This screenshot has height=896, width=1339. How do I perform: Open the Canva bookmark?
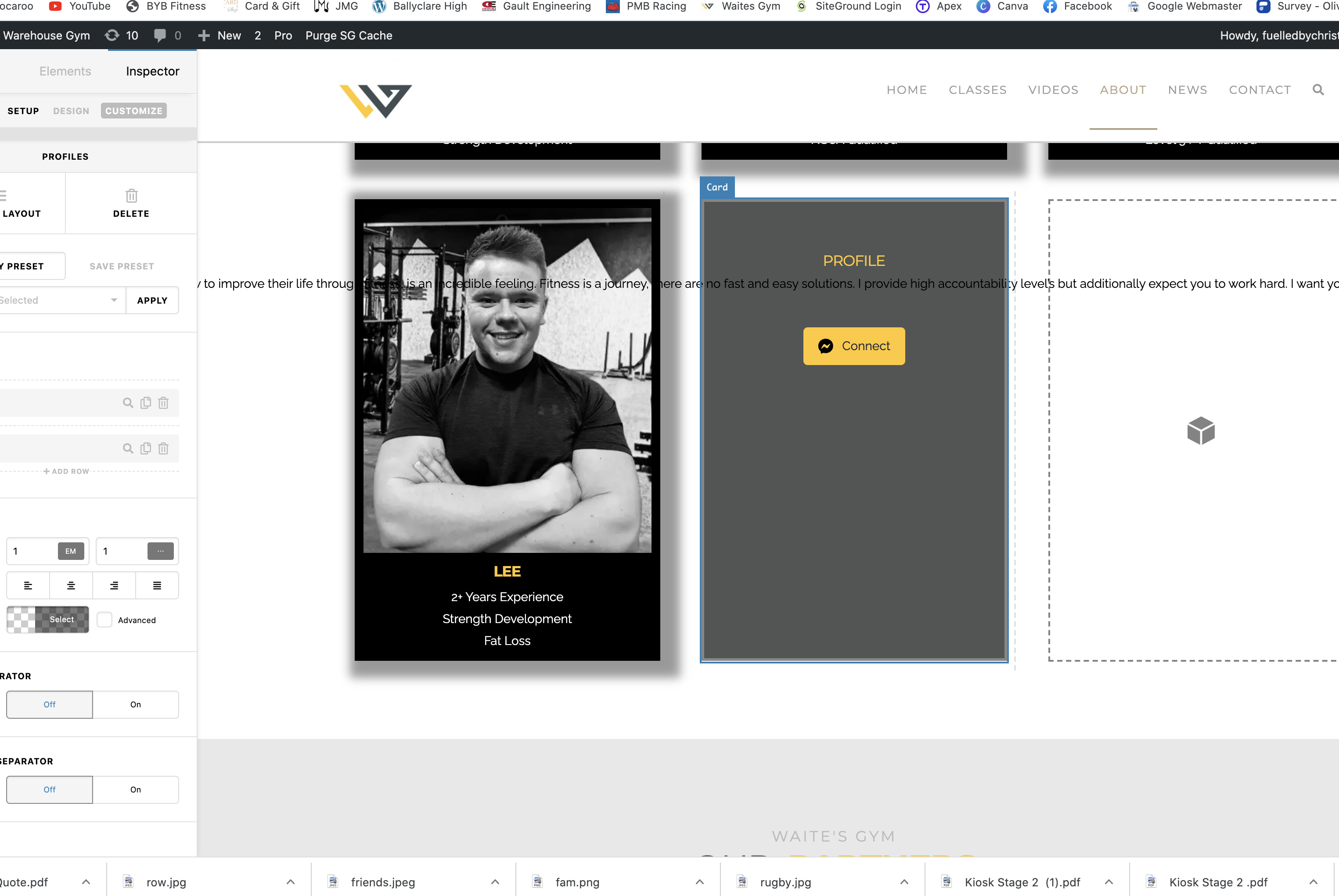point(1002,6)
